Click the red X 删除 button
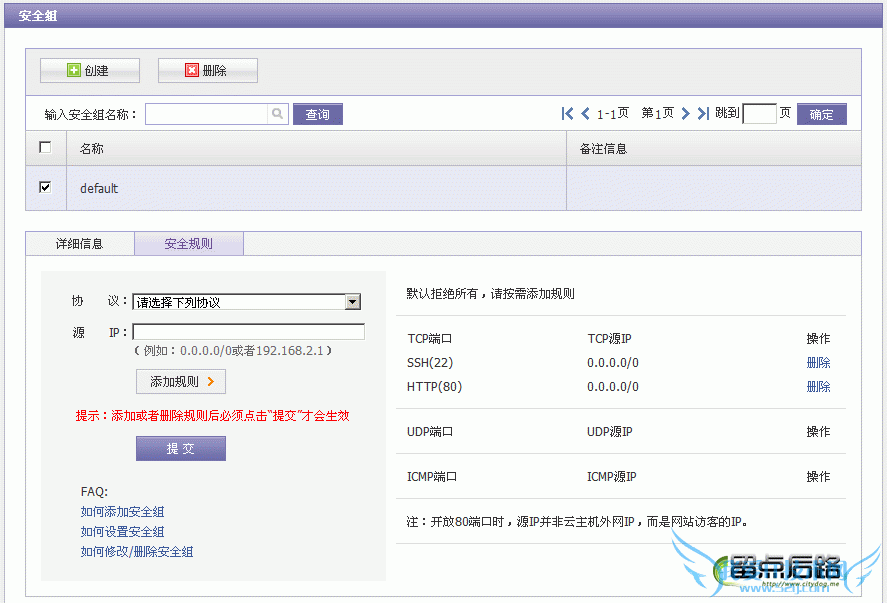 207,71
